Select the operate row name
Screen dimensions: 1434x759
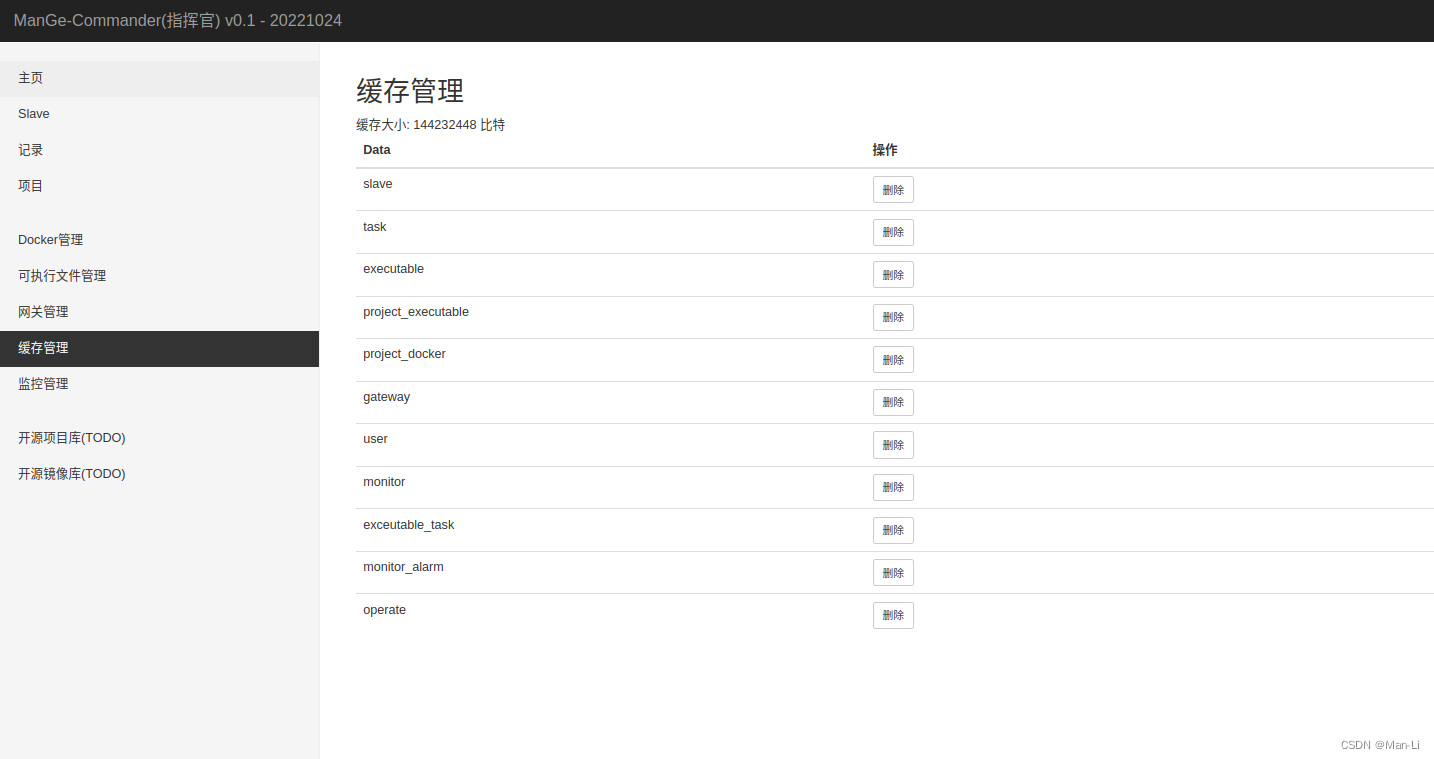click(x=385, y=610)
